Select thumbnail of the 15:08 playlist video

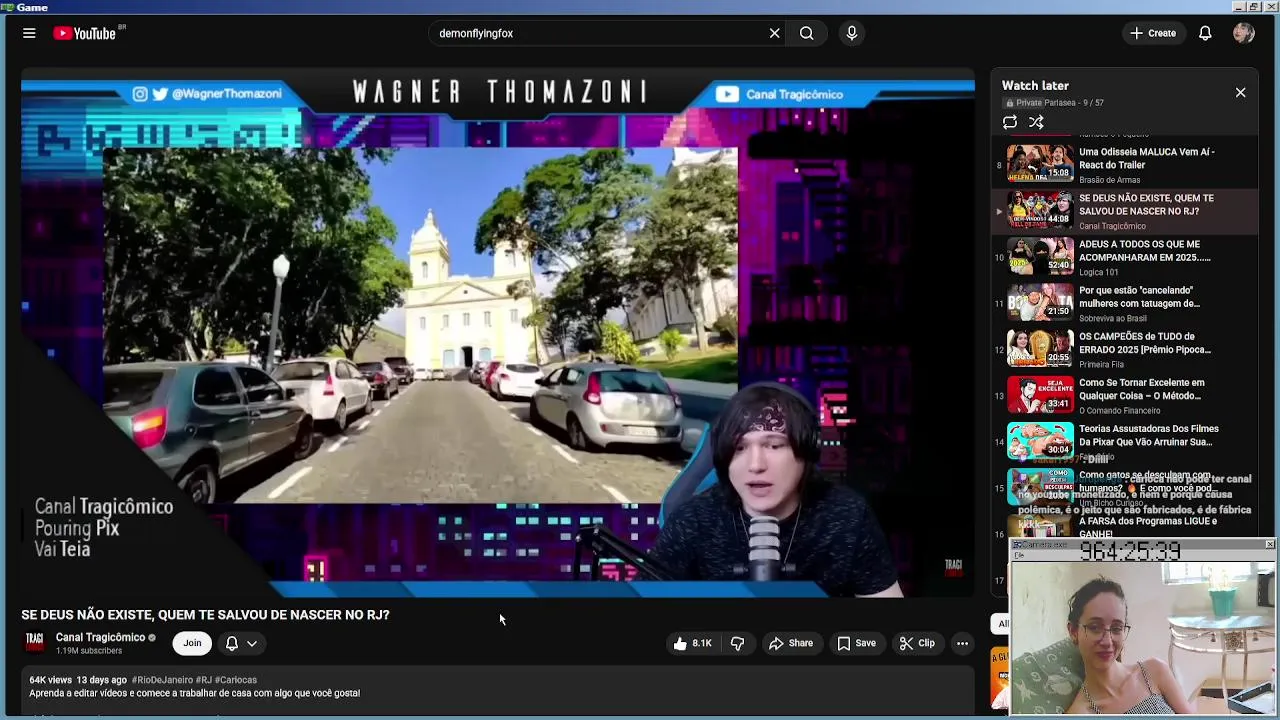pos(1040,163)
